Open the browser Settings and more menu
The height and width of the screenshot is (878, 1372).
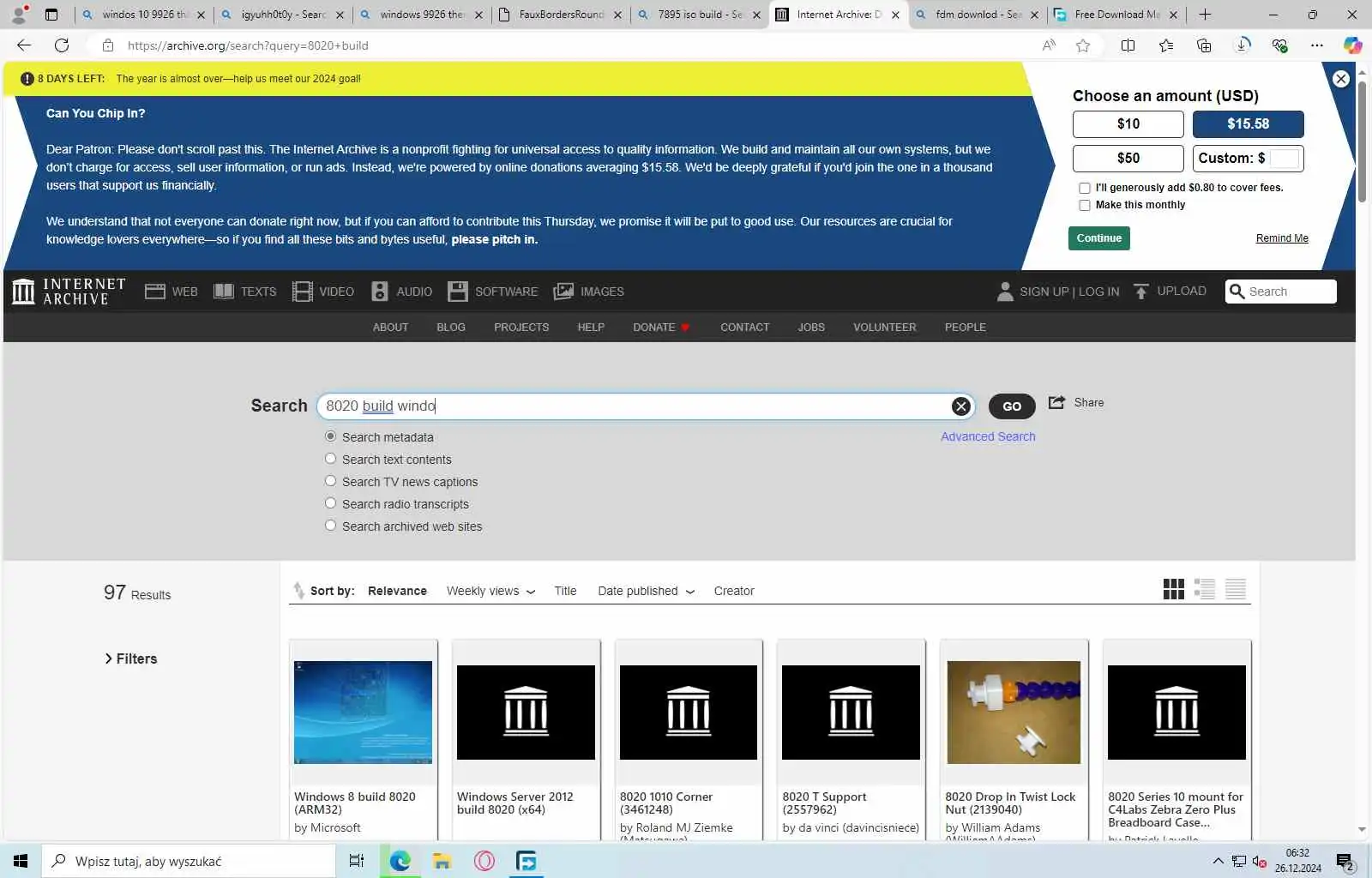coord(1317,45)
